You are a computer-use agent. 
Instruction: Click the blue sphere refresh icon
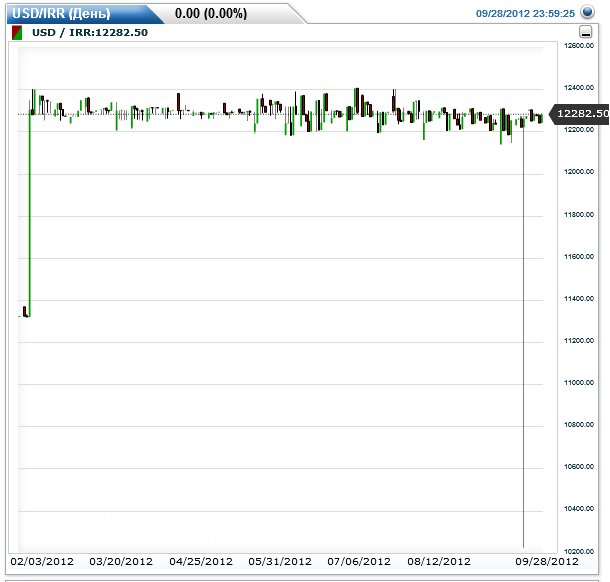587,12
